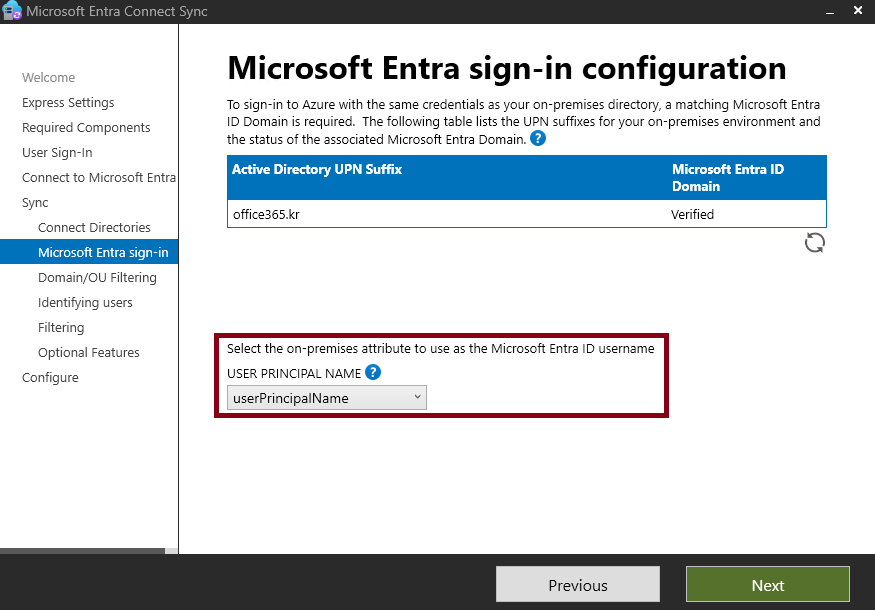
Task: Go to the Welcome step
Action: 49,78
